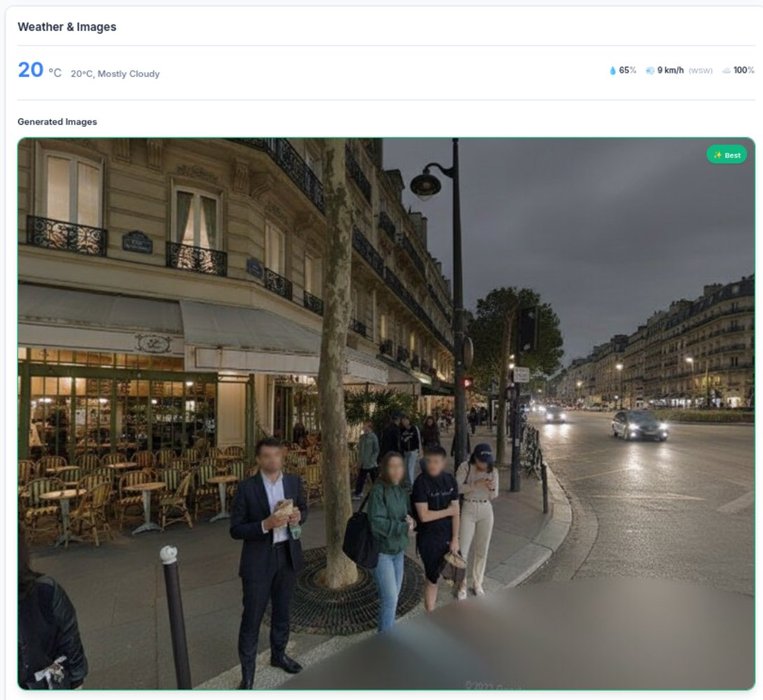Click the °C unit beside the temperature
Image resolution: width=763 pixels, height=700 pixels.
[x=55, y=73]
